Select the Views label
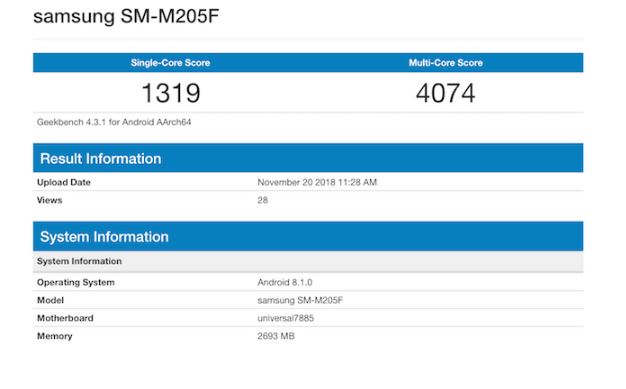The image size is (626, 389). coord(50,200)
